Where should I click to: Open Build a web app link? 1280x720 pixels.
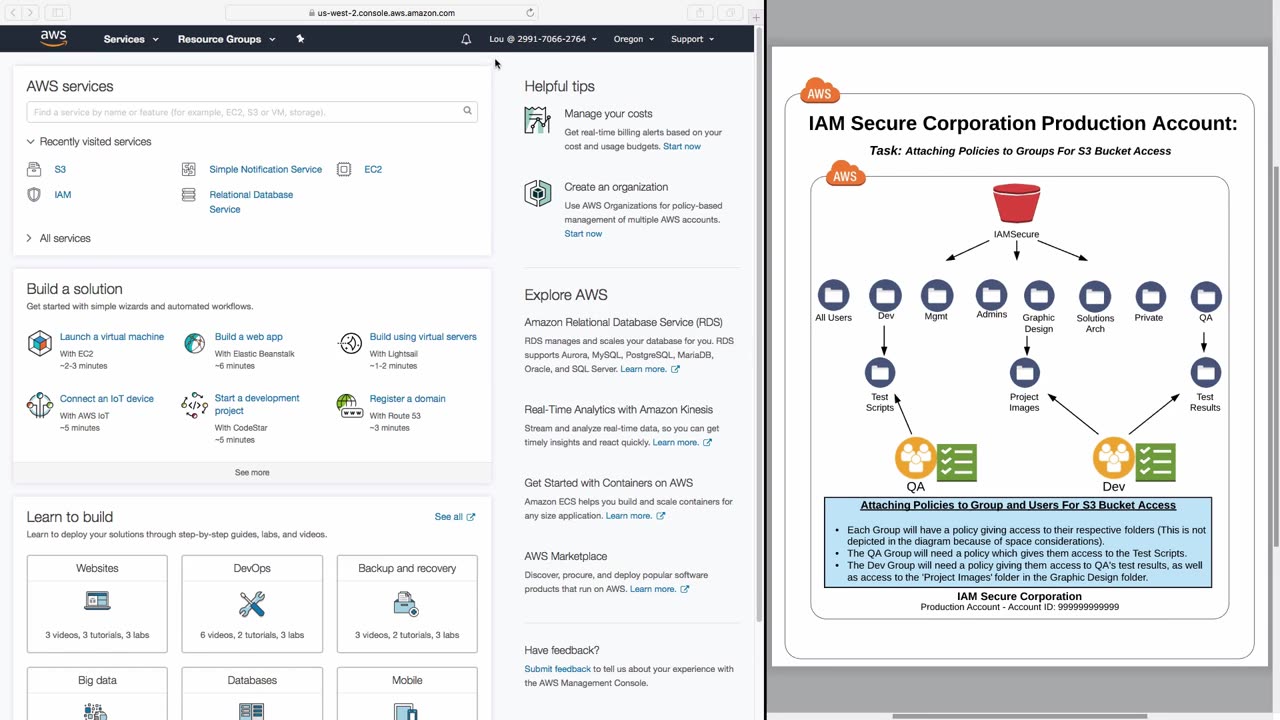pyautogui.click(x=249, y=337)
